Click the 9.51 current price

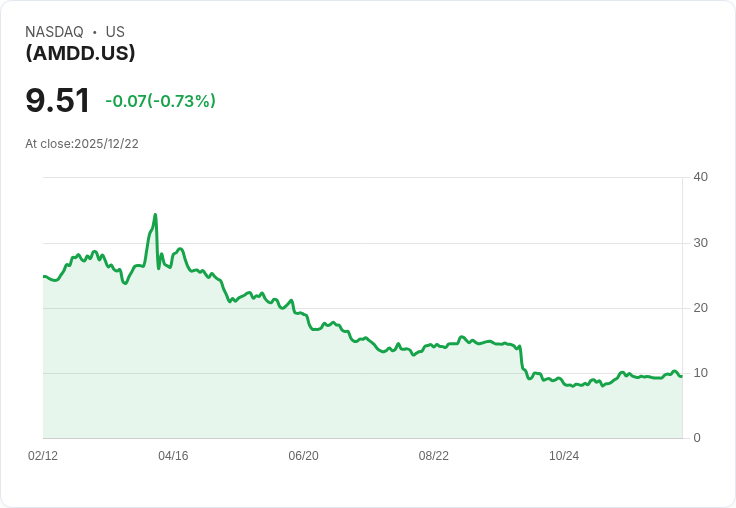[58, 101]
